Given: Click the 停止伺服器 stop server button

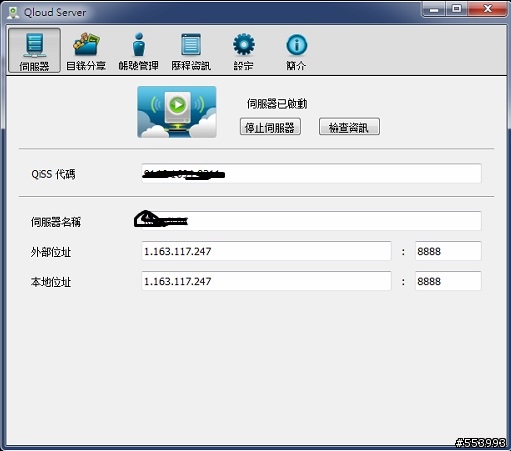Looking at the screenshot, I should point(270,127).
